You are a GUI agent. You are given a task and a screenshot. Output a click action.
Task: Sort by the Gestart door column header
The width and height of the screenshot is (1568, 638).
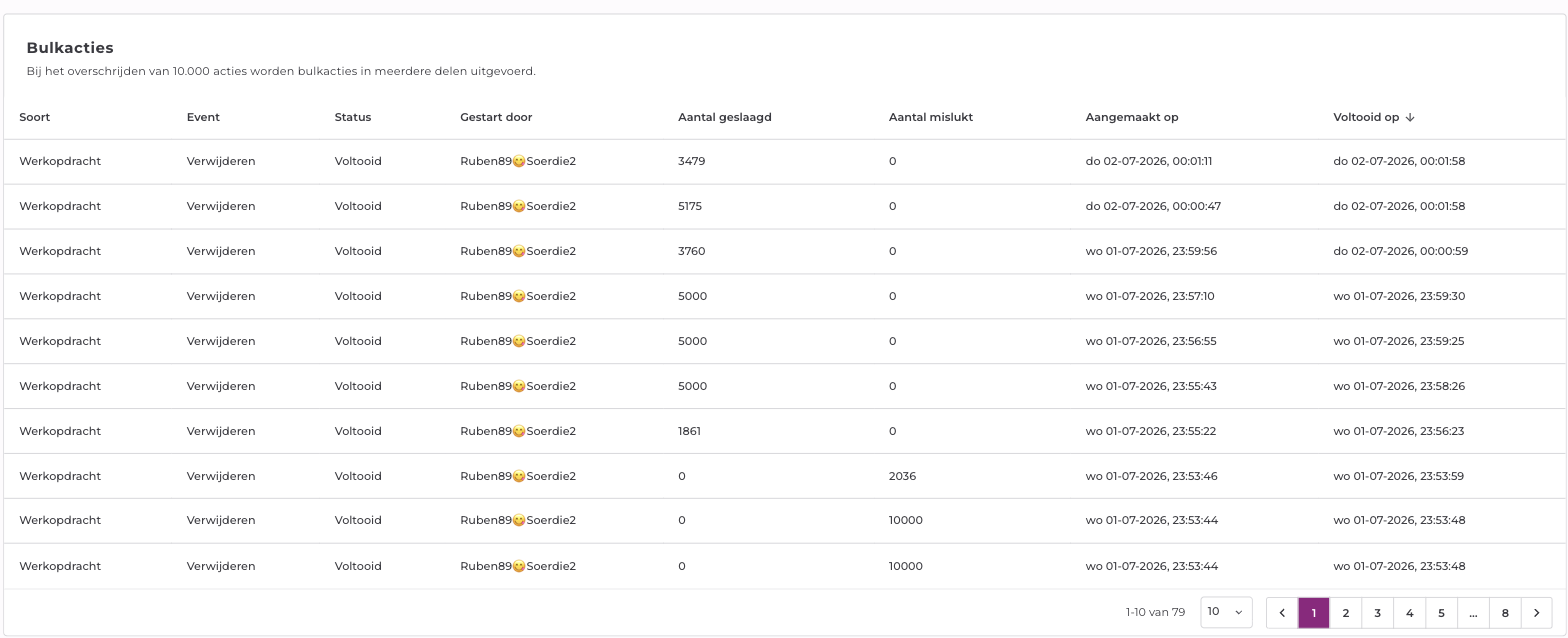(x=496, y=117)
